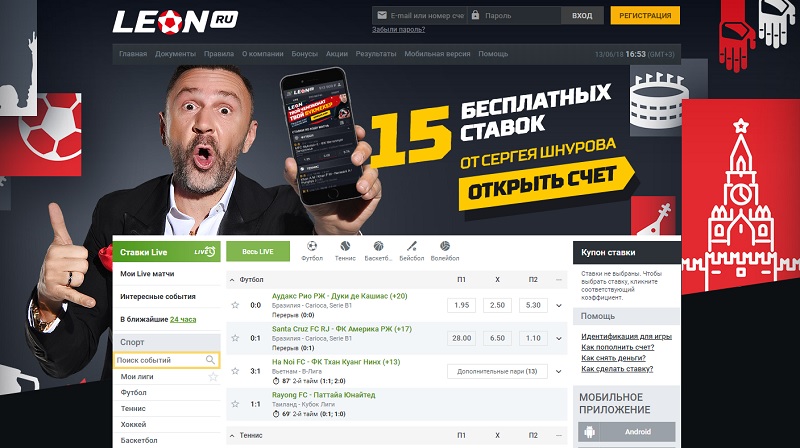Collapse the Футбол section header
This screenshot has height=448, width=800.
(x=232, y=280)
